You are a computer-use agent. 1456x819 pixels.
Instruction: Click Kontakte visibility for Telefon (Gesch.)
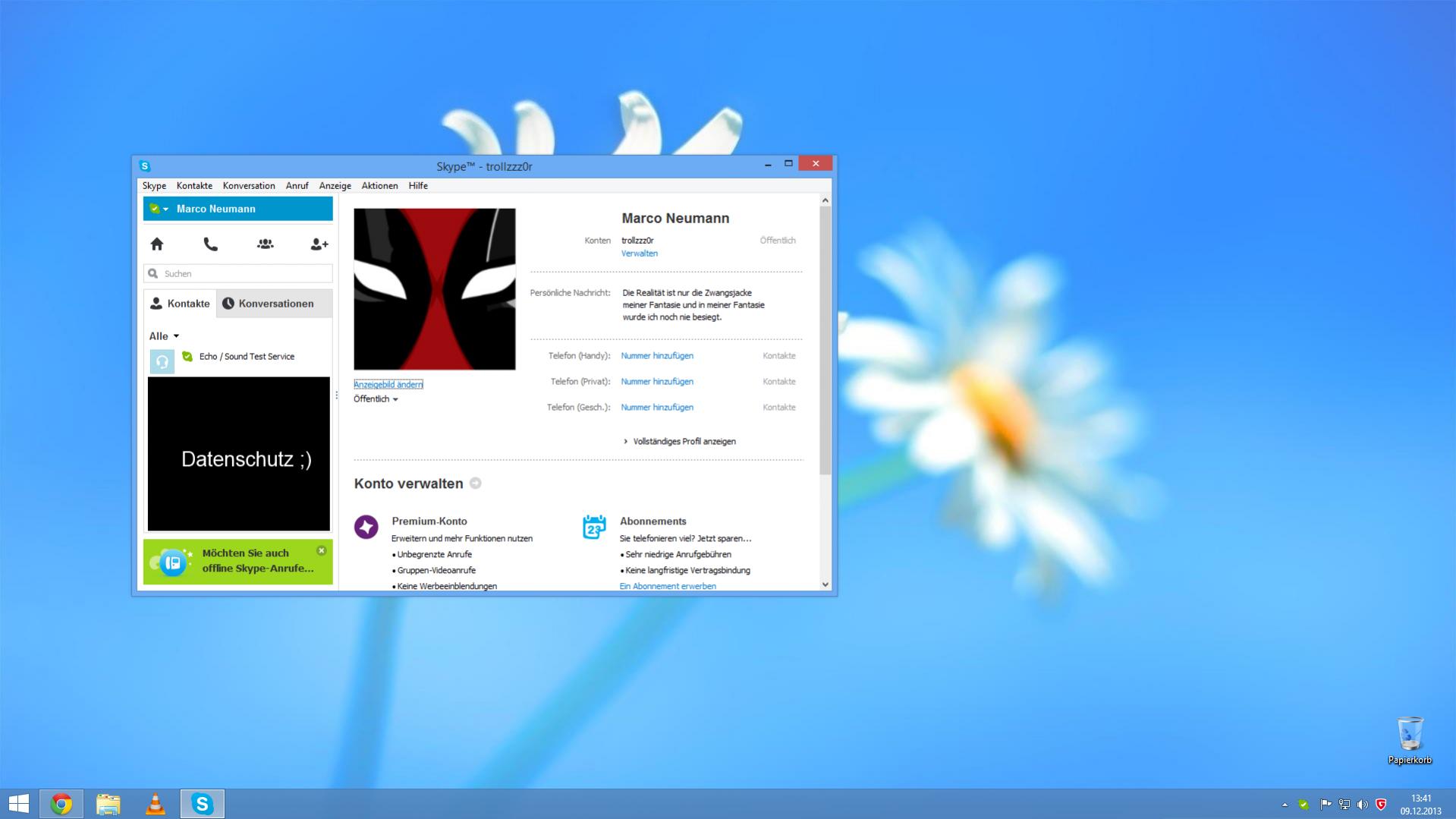(779, 407)
